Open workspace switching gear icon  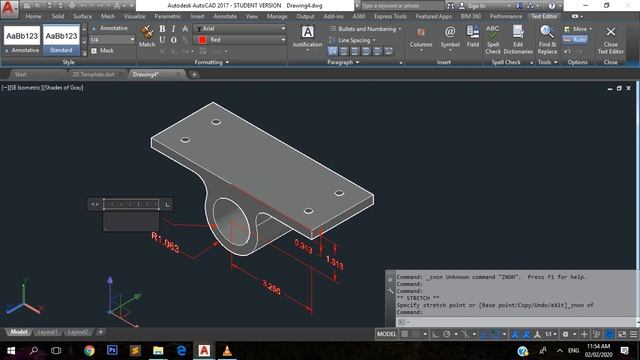click(565, 334)
